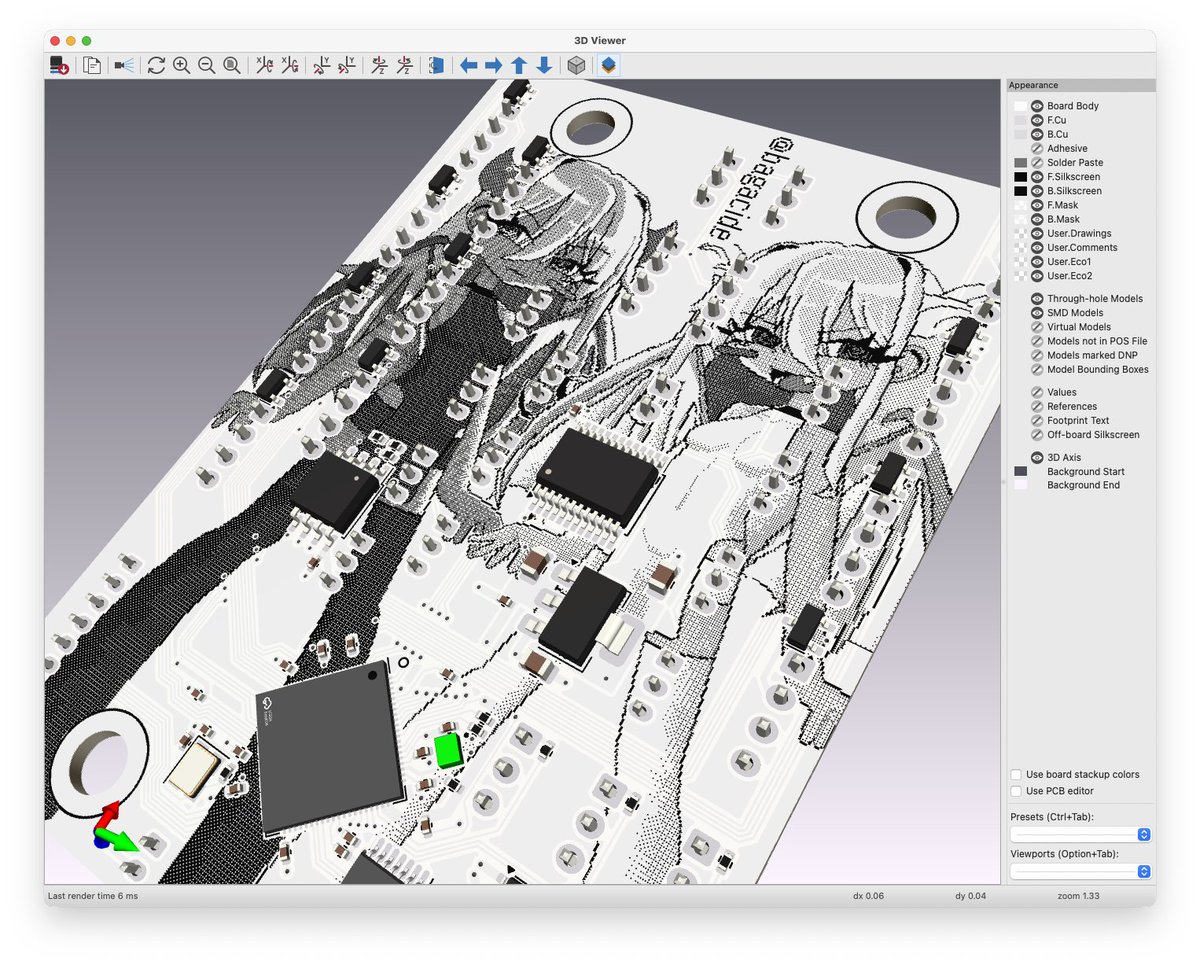Click the 'dy 0.04' status field
This screenshot has width=1200, height=965.
click(971, 896)
